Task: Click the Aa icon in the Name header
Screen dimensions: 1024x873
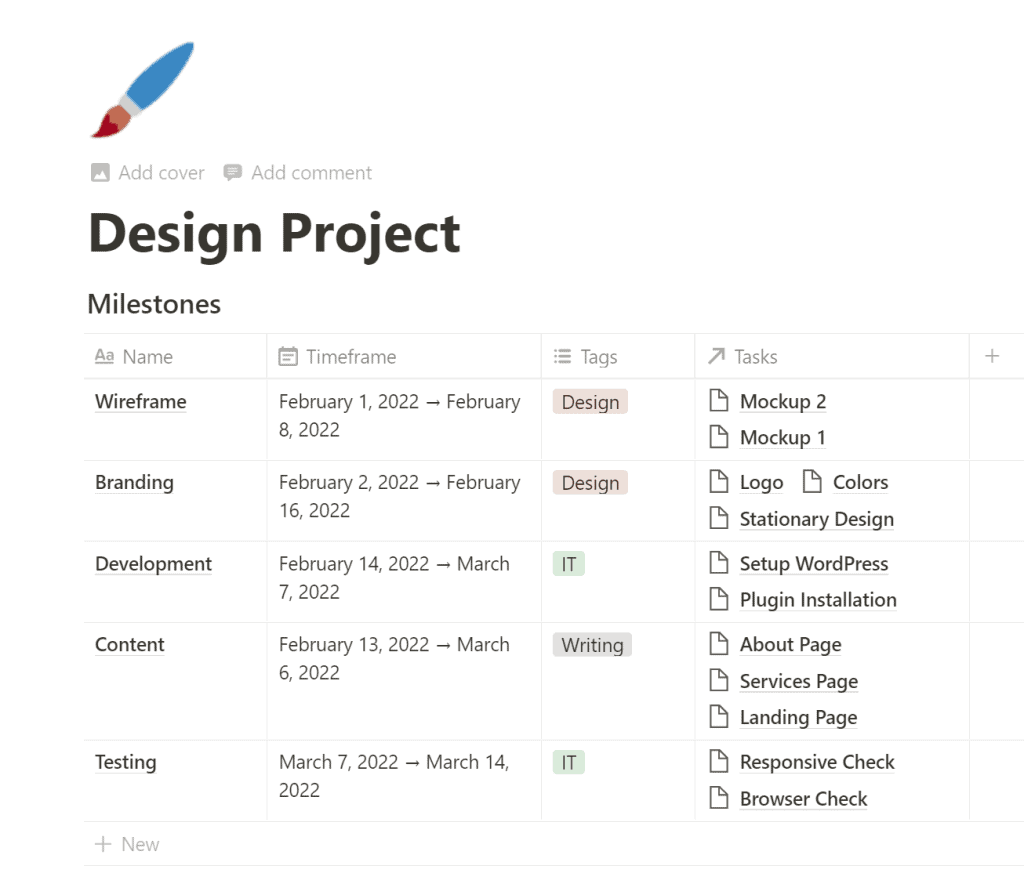Action: (x=104, y=356)
